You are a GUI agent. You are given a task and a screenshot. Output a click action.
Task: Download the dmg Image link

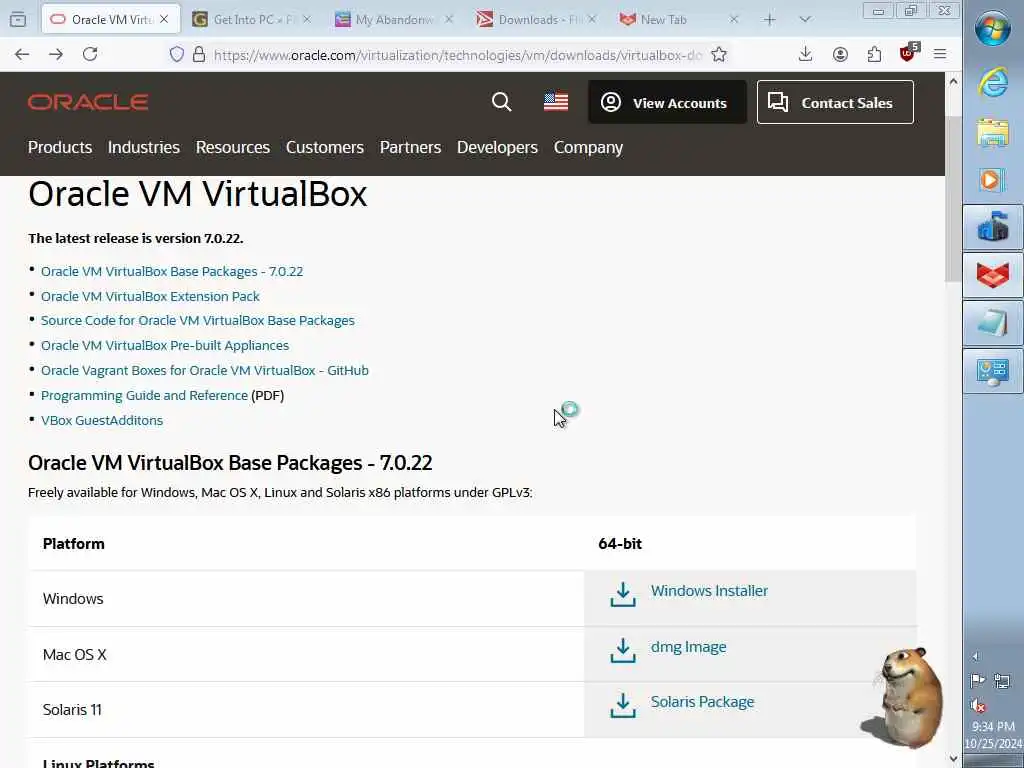coord(688,647)
